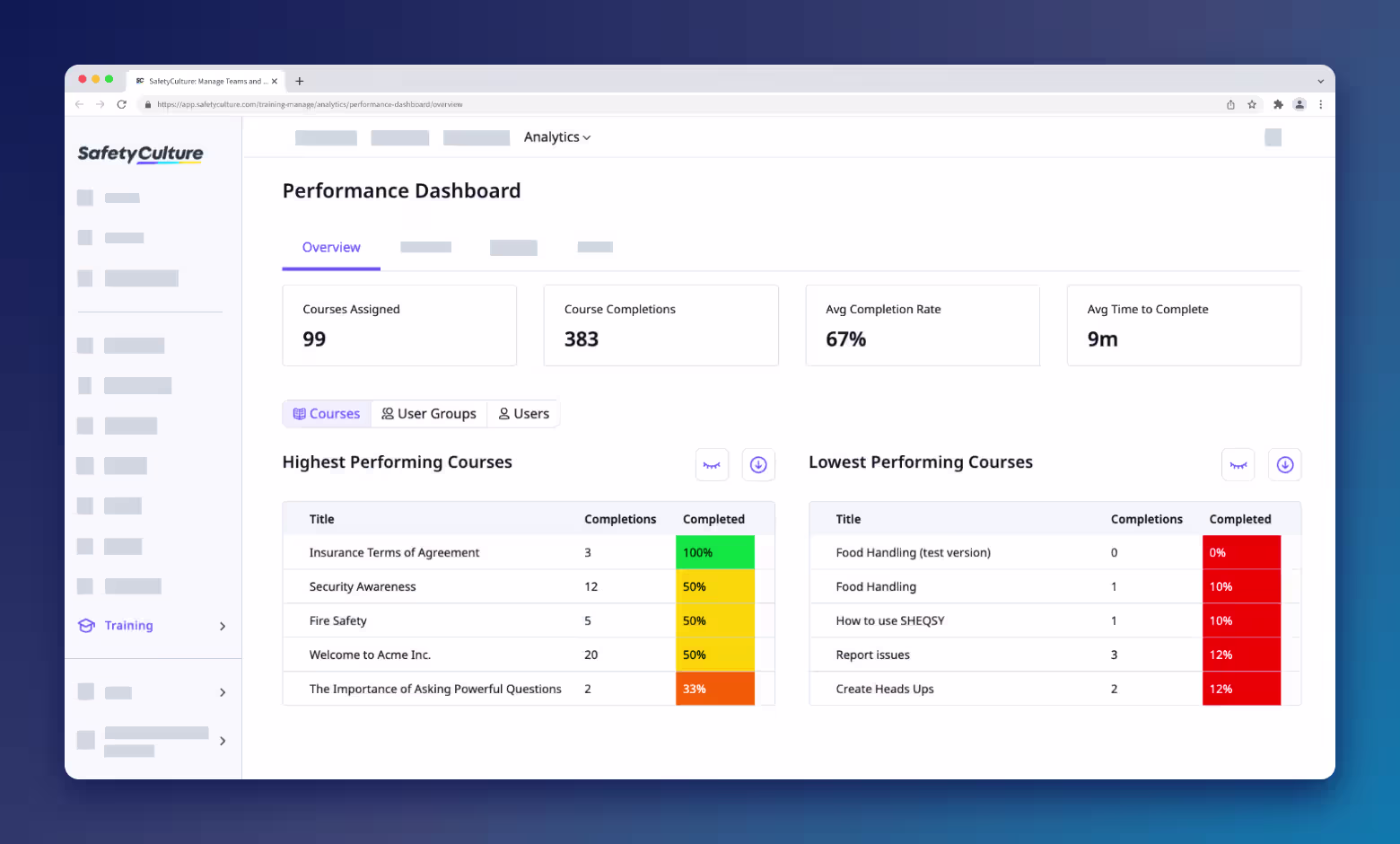
Task: Click the Course Completions card
Action: (x=661, y=325)
